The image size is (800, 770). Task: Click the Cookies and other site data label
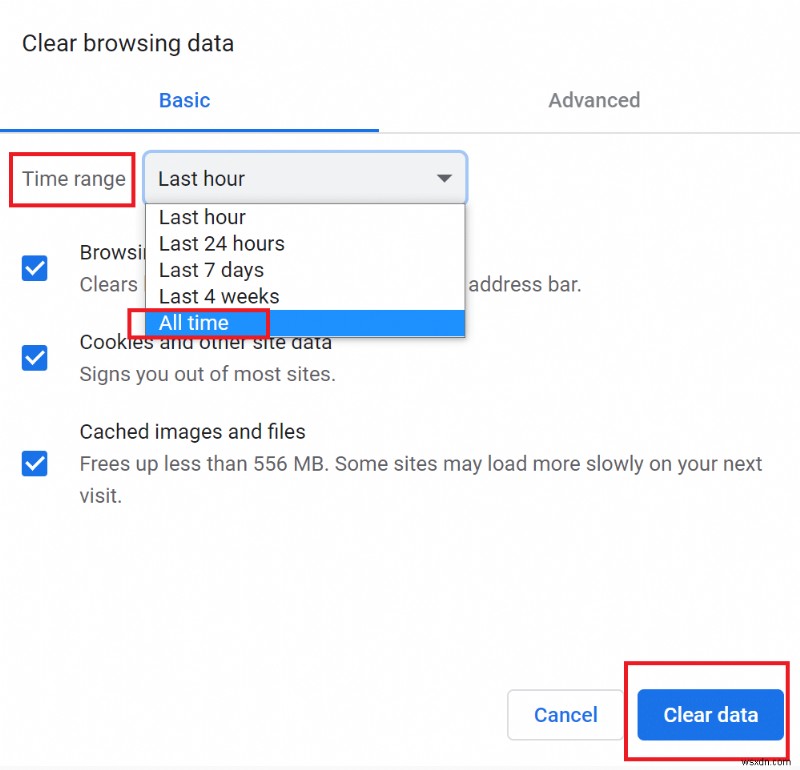pyautogui.click(x=206, y=343)
